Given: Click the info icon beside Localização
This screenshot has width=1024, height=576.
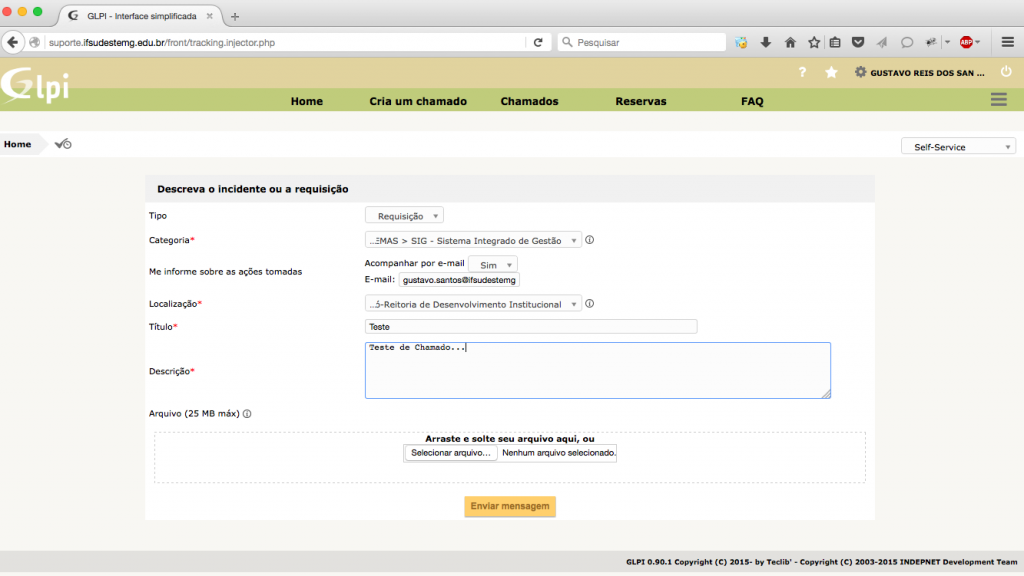Looking at the screenshot, I should [590, 304].
